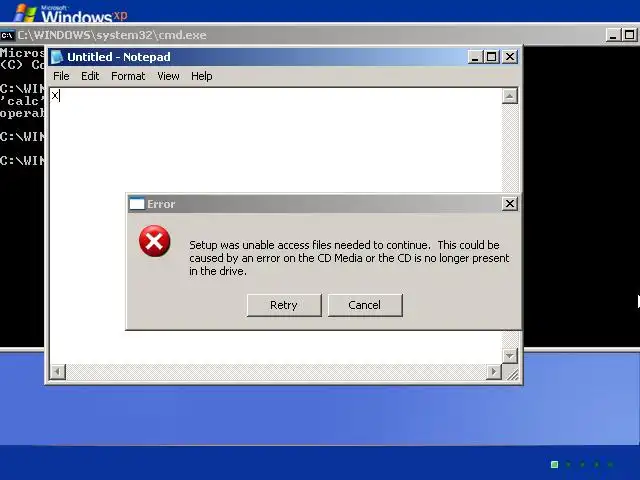This screenshot has width=640, height=480.
Task: Minimize the cmd.exe window
Action: [613, 35]
